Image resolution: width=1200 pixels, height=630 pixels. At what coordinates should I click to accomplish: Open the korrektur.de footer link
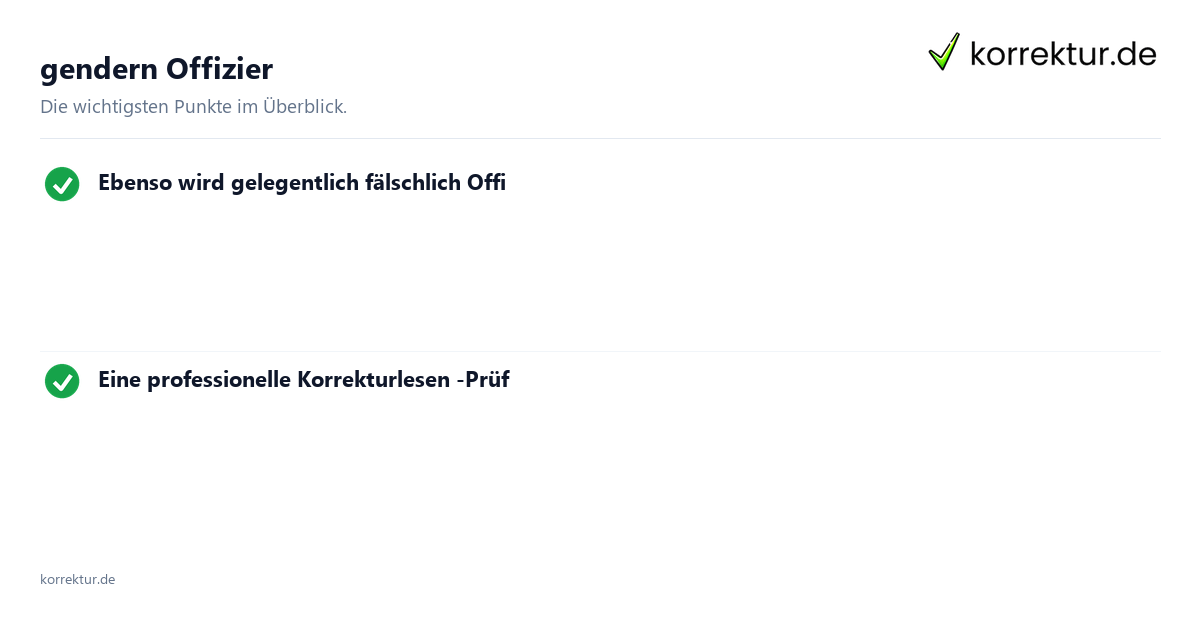click(77, 579)
